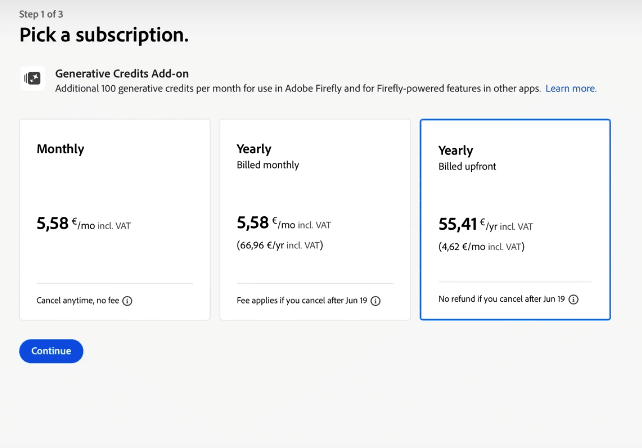
Task: Open info icon next to Fee applies notice
Action: coord(375,301)
